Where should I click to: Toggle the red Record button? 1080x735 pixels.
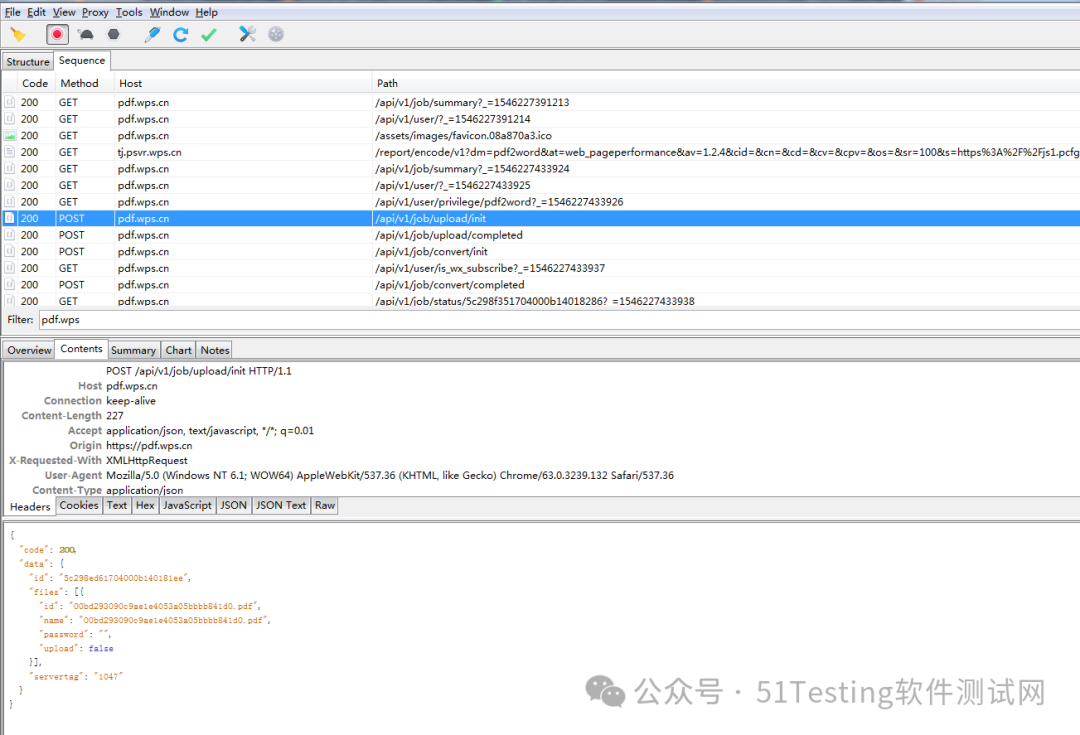[57, 34]
